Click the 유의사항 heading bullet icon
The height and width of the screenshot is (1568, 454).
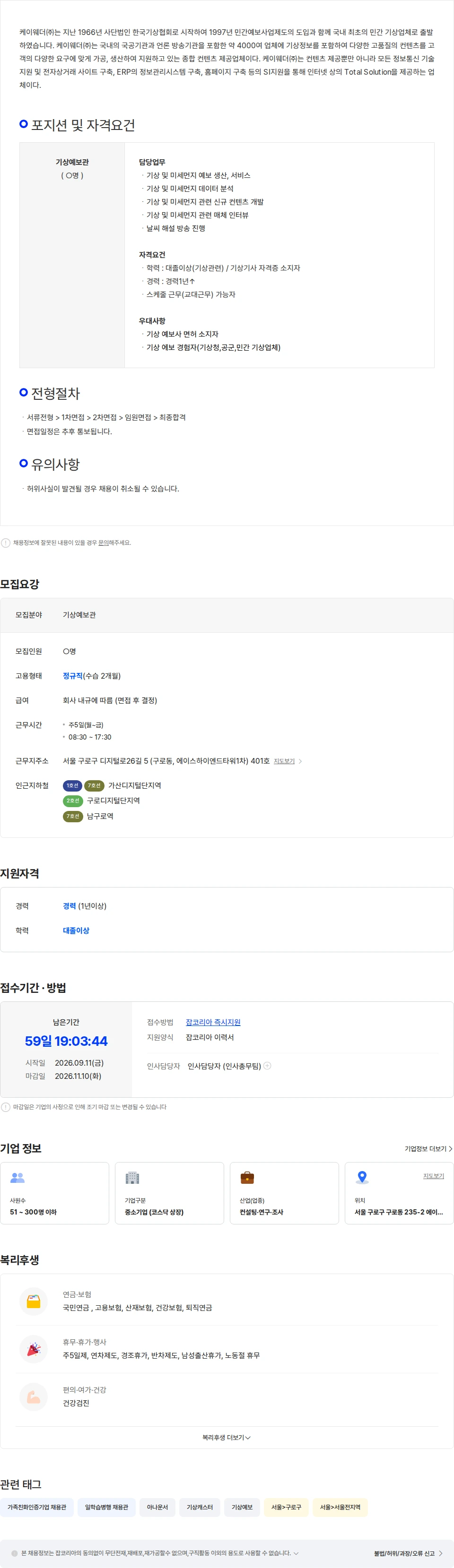[x=24, y=463]
